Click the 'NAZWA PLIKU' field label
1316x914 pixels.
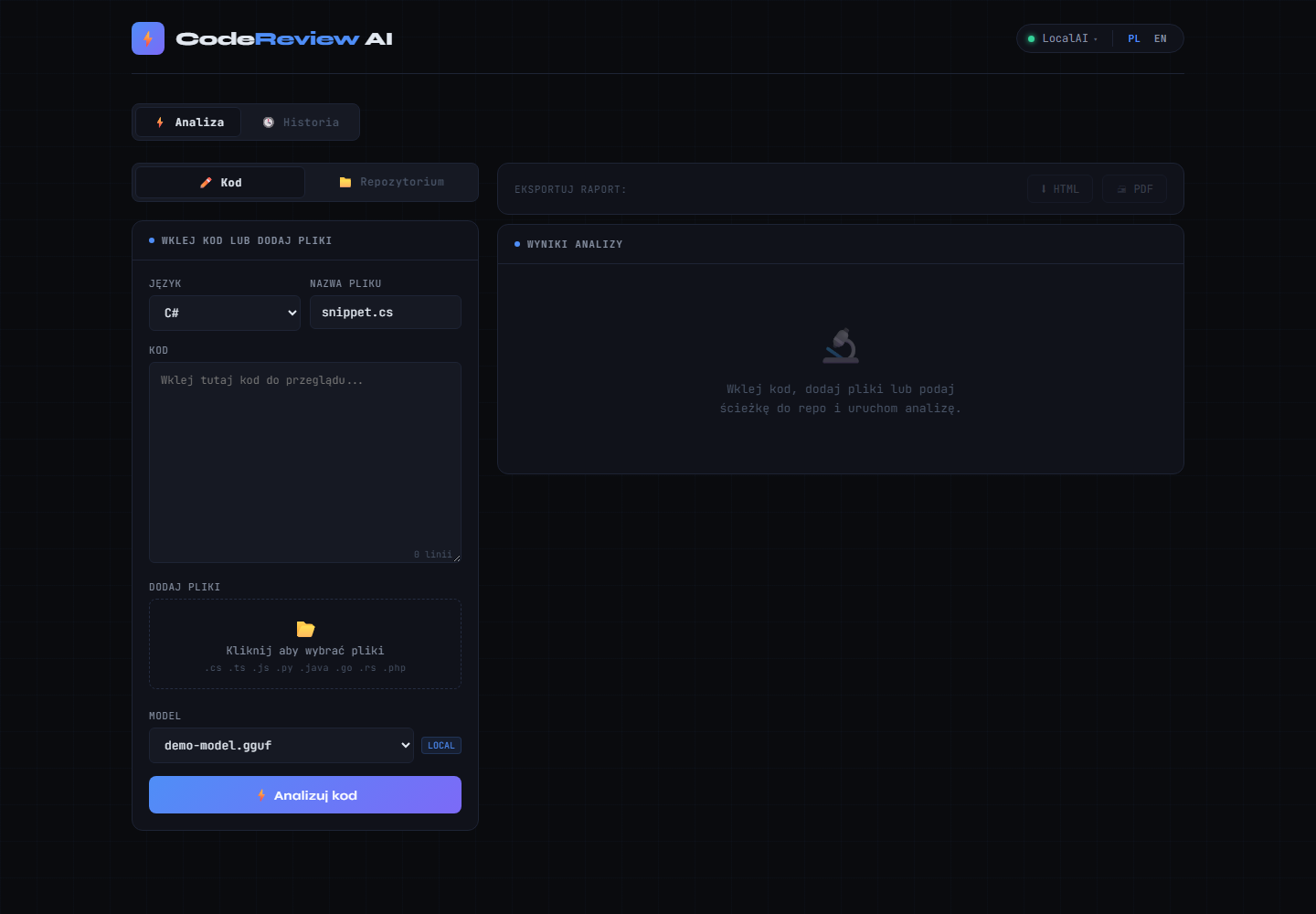[345, 284]
